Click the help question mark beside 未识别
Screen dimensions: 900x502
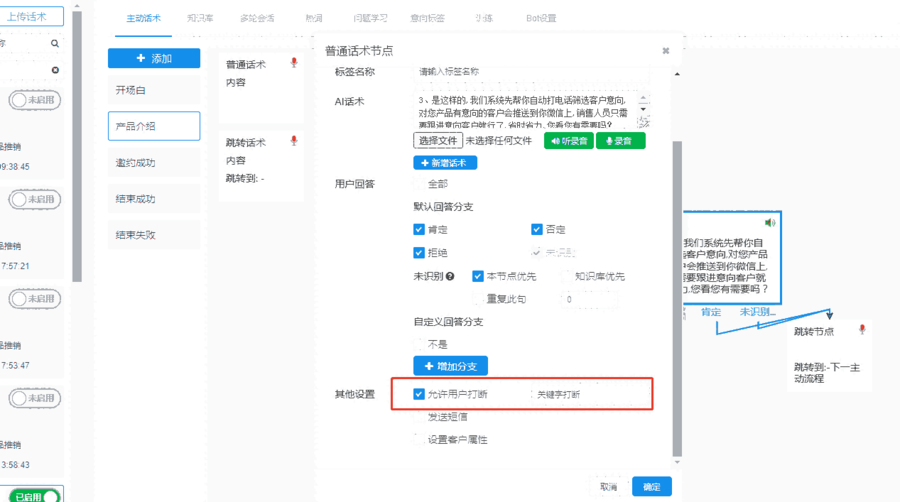(x=450, y=276)
